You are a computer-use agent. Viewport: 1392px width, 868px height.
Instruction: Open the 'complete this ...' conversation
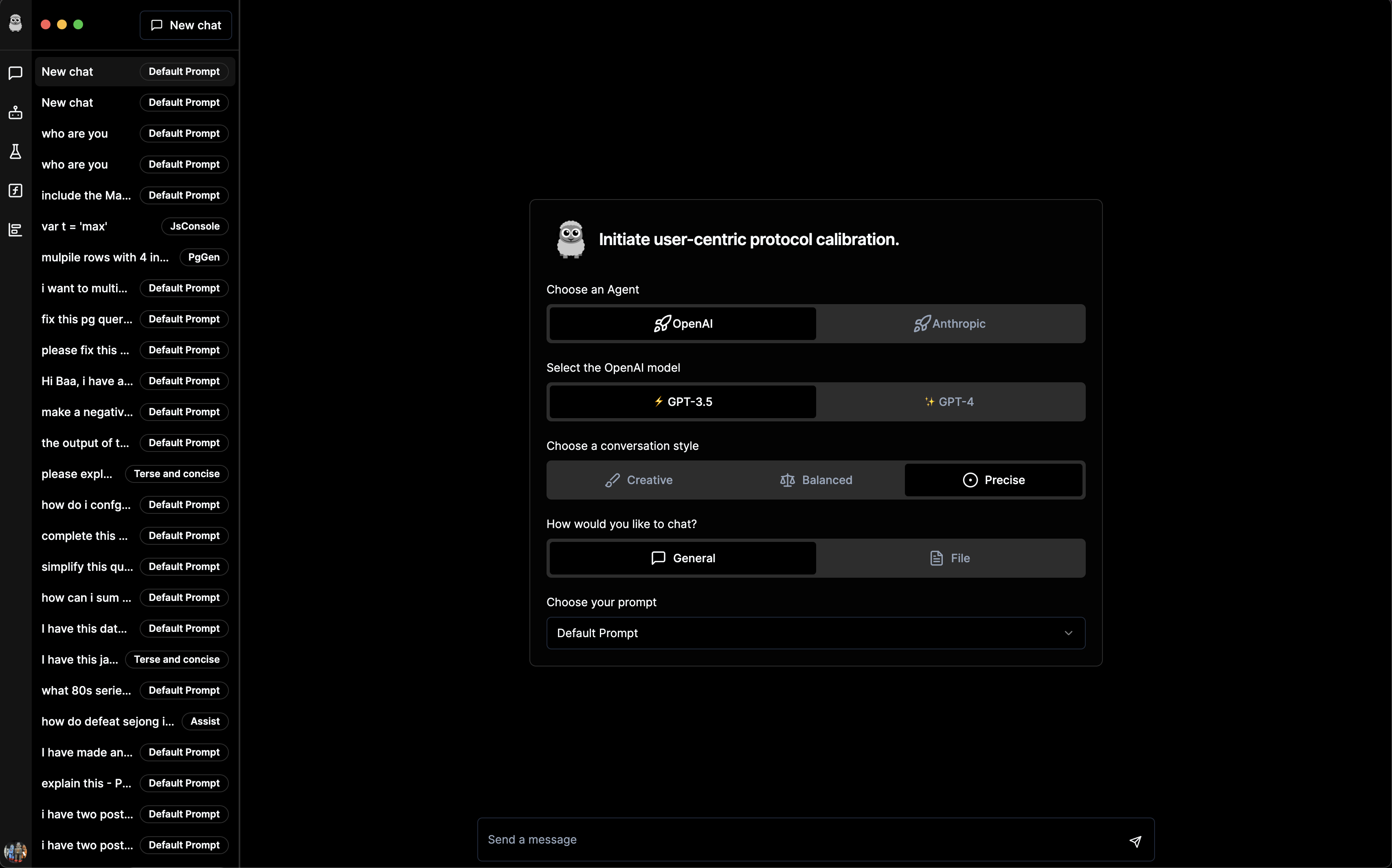pos(135,536)
